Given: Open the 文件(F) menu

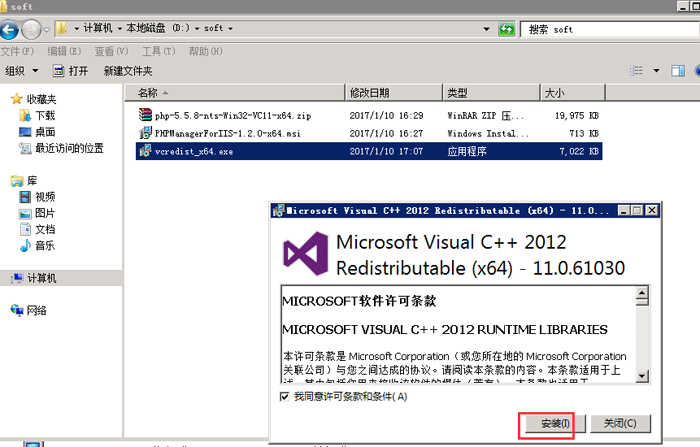Looking at the screenshot, I should (x=17, y=51).
